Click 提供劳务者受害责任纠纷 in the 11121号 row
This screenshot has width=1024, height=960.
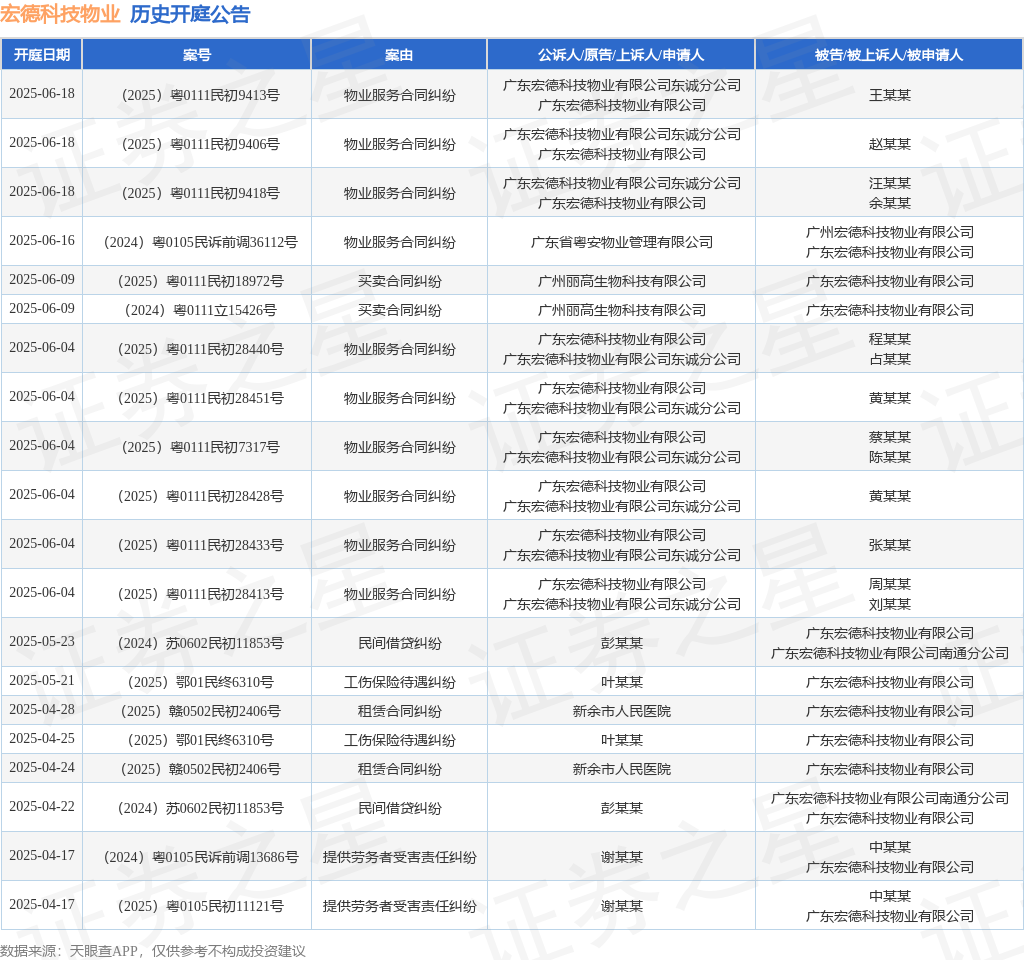point(400,906)
